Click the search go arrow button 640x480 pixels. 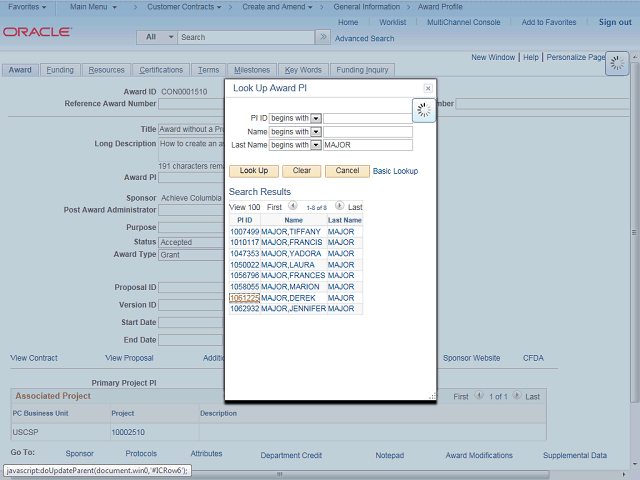point(322,37)
